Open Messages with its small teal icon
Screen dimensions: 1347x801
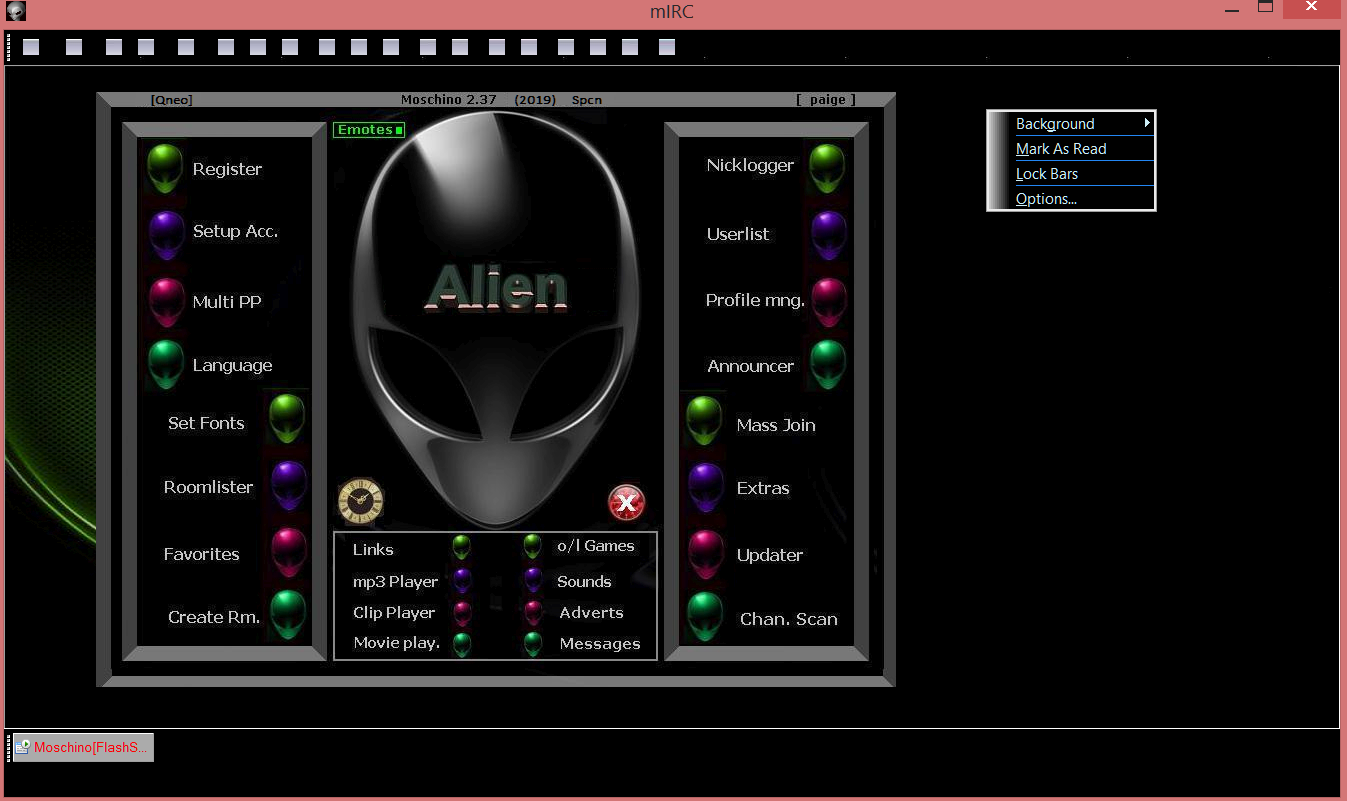point(534,644)
